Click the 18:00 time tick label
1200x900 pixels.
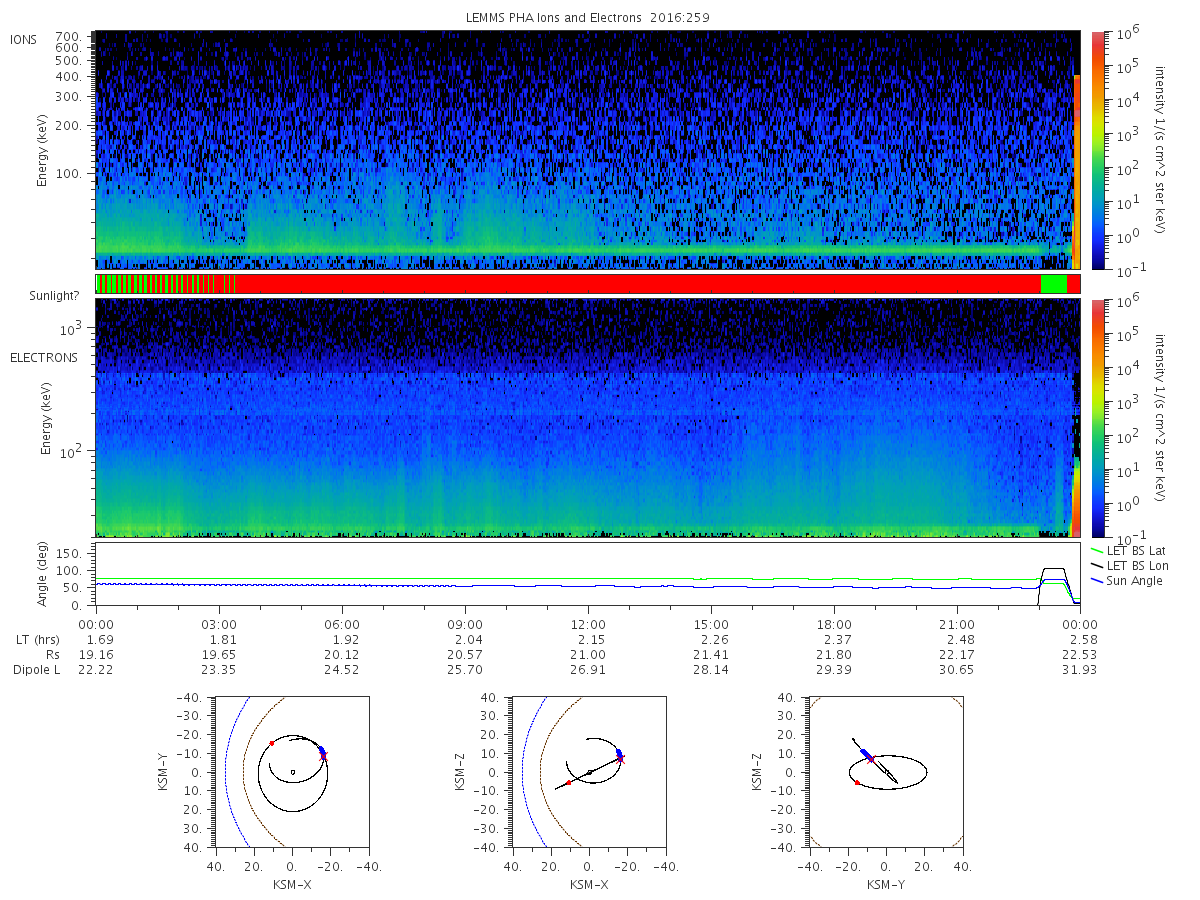[x=834, y=625]
